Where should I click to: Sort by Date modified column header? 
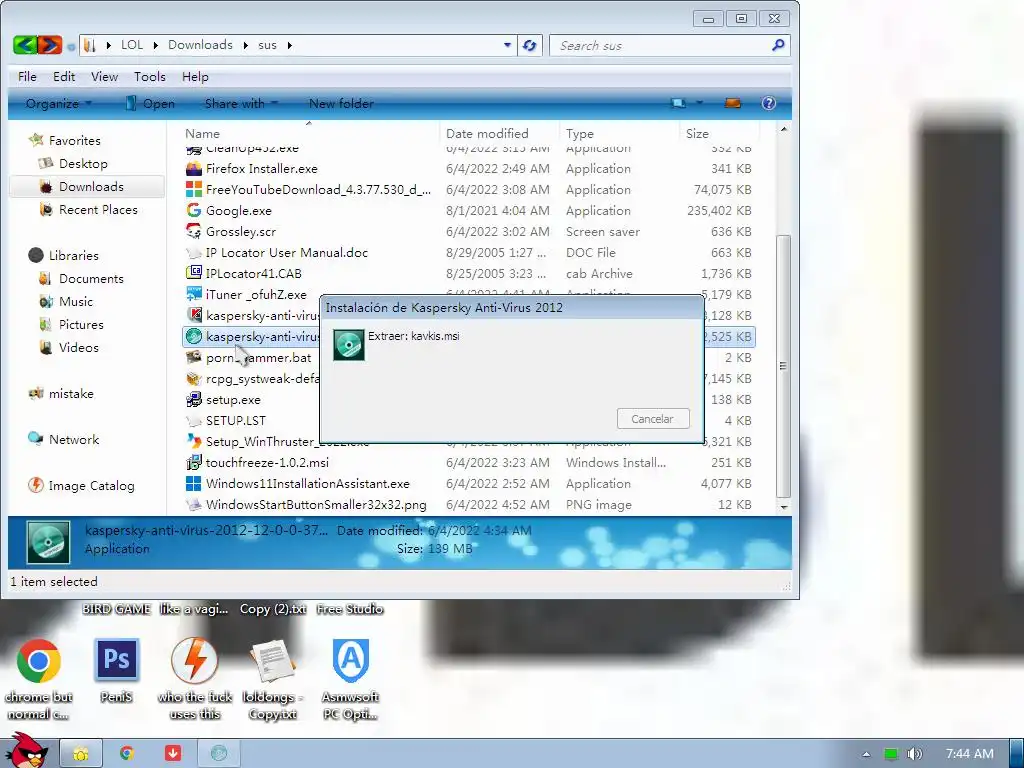500,133
